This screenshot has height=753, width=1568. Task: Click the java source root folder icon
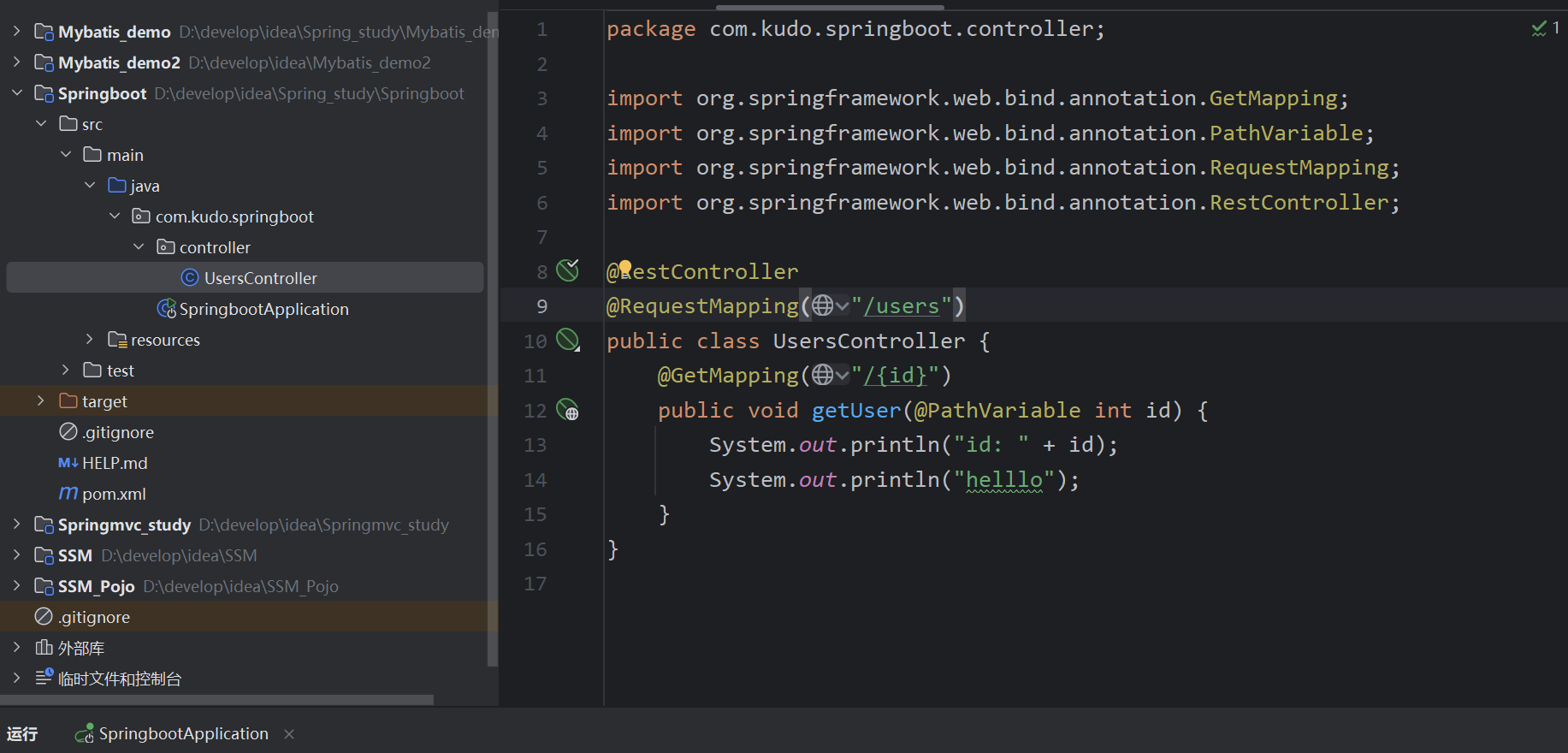tap(117, 186)
